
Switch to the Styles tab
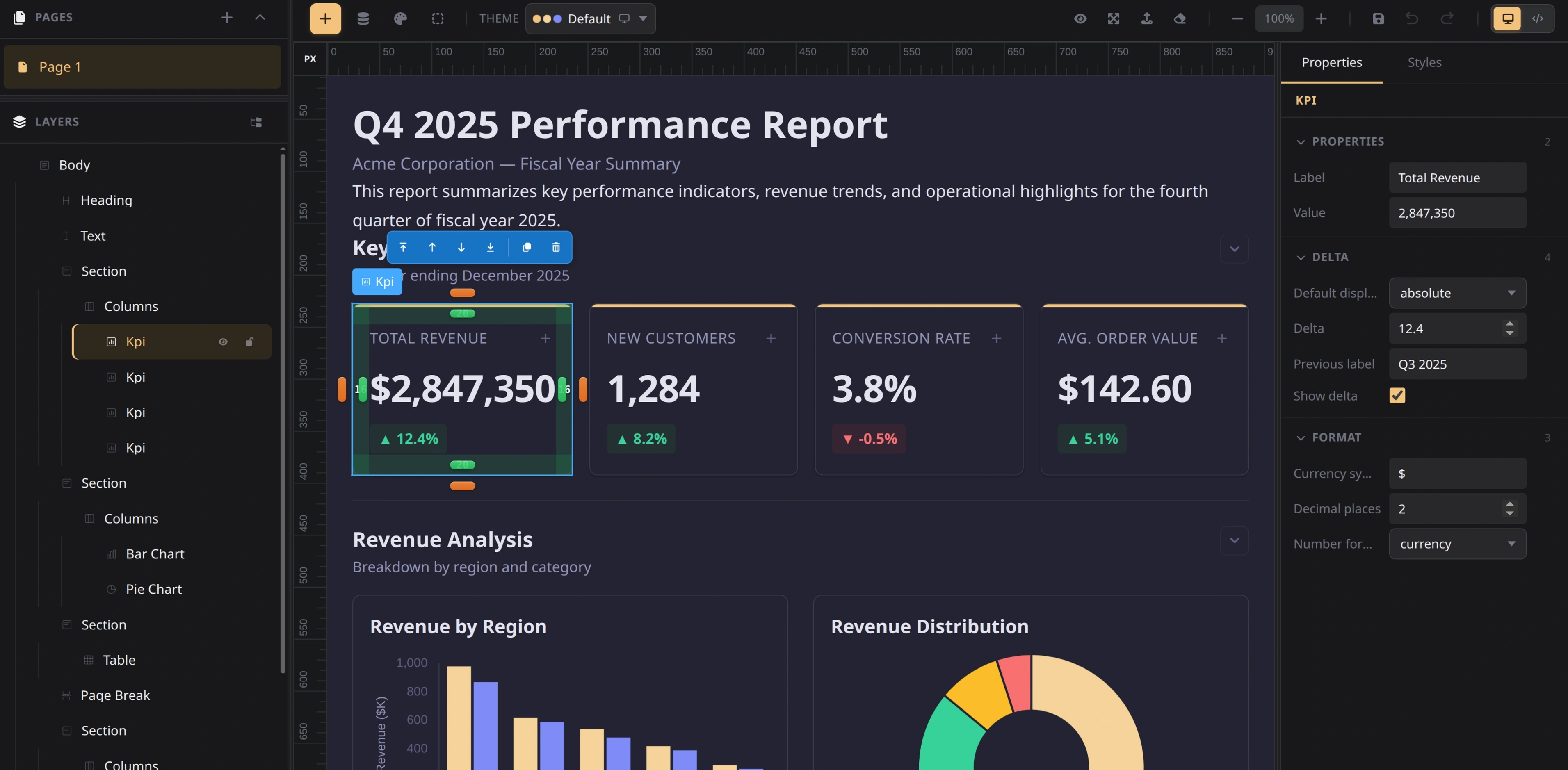1424,62
